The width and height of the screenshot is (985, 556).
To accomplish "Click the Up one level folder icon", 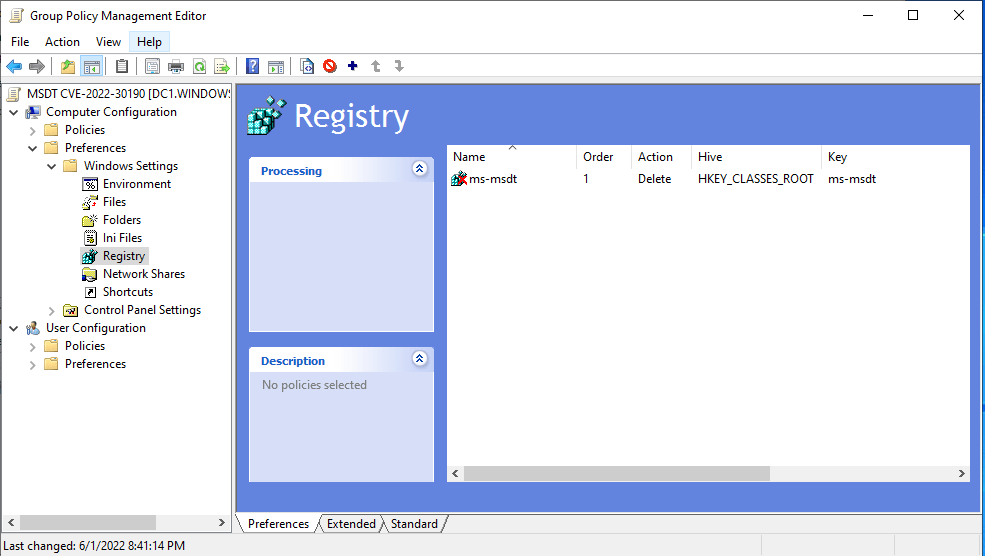I will coord(68,67).
